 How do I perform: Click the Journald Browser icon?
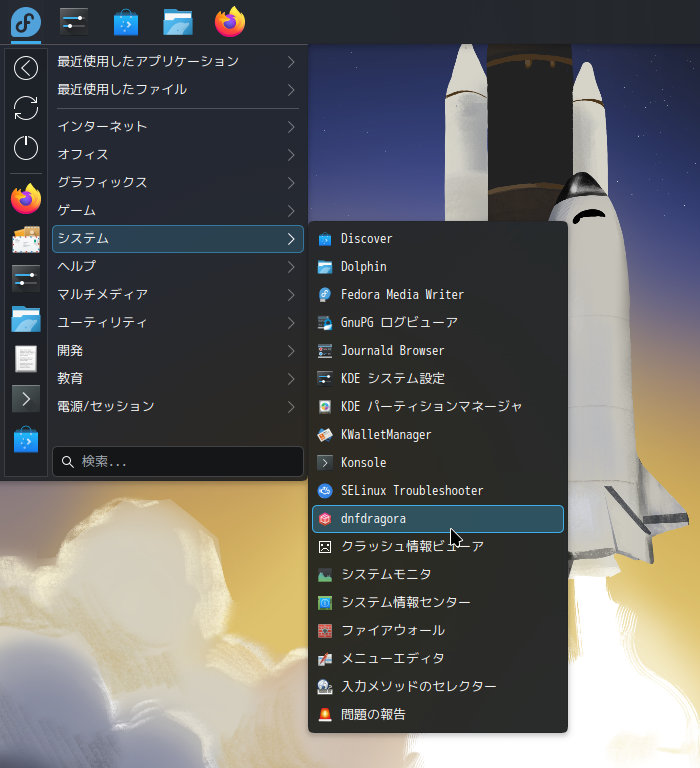[325, 351]
